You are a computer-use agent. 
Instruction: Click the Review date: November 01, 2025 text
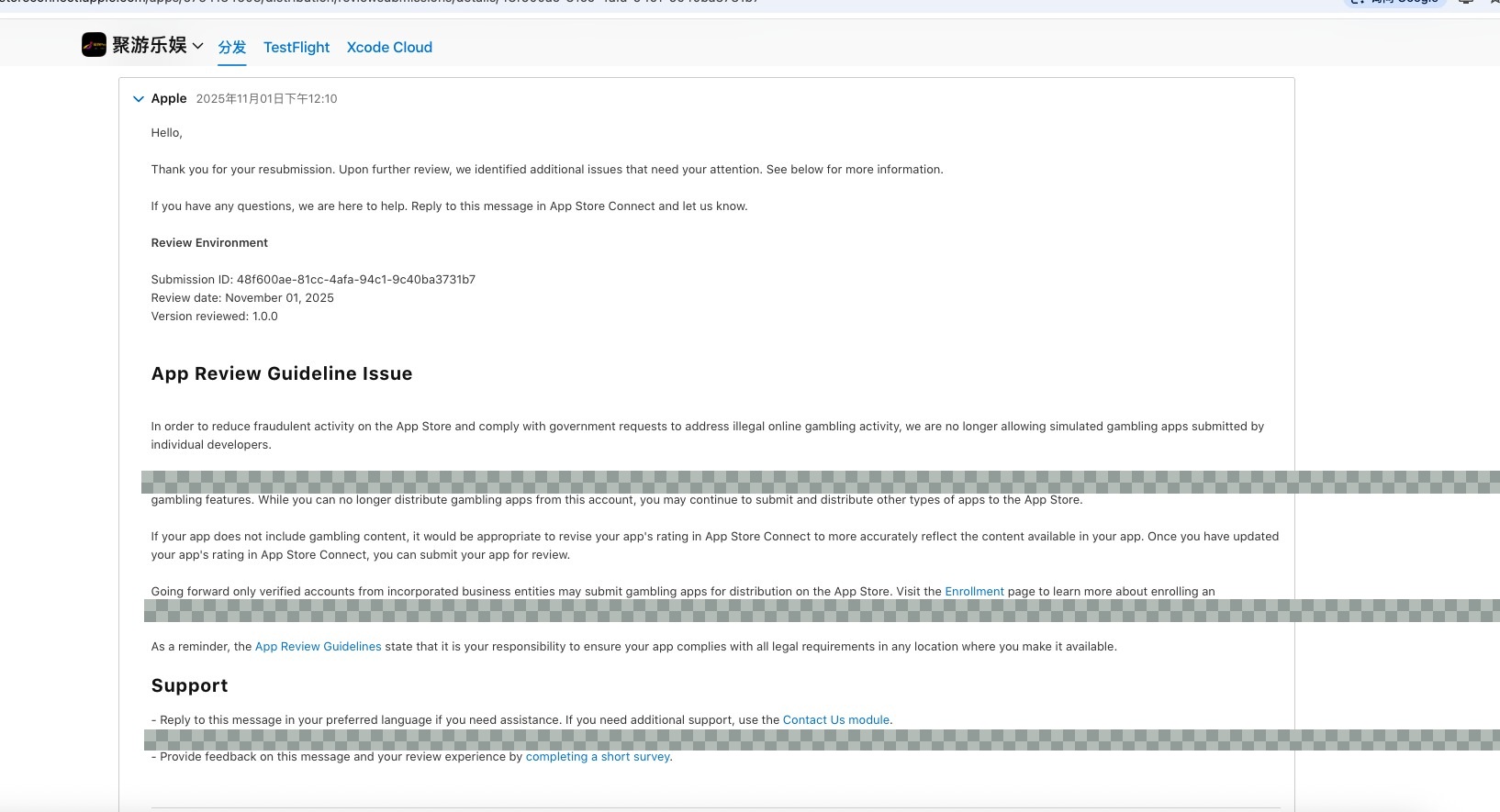242,298
